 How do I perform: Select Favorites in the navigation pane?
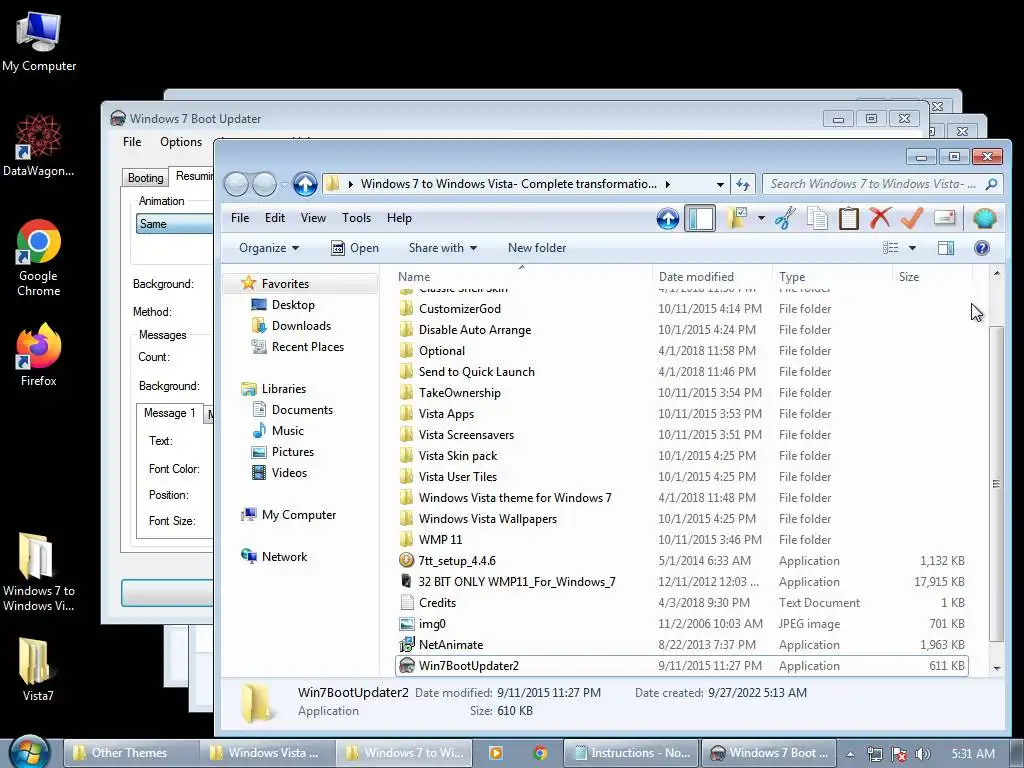coord(285,283)
